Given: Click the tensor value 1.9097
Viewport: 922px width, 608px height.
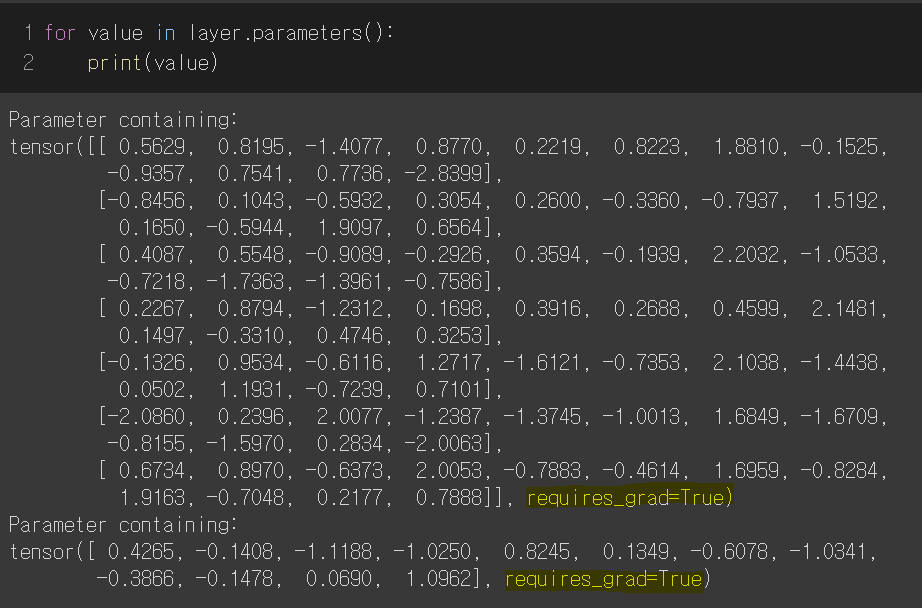Looking at the screenshot, I should (350, 228).
